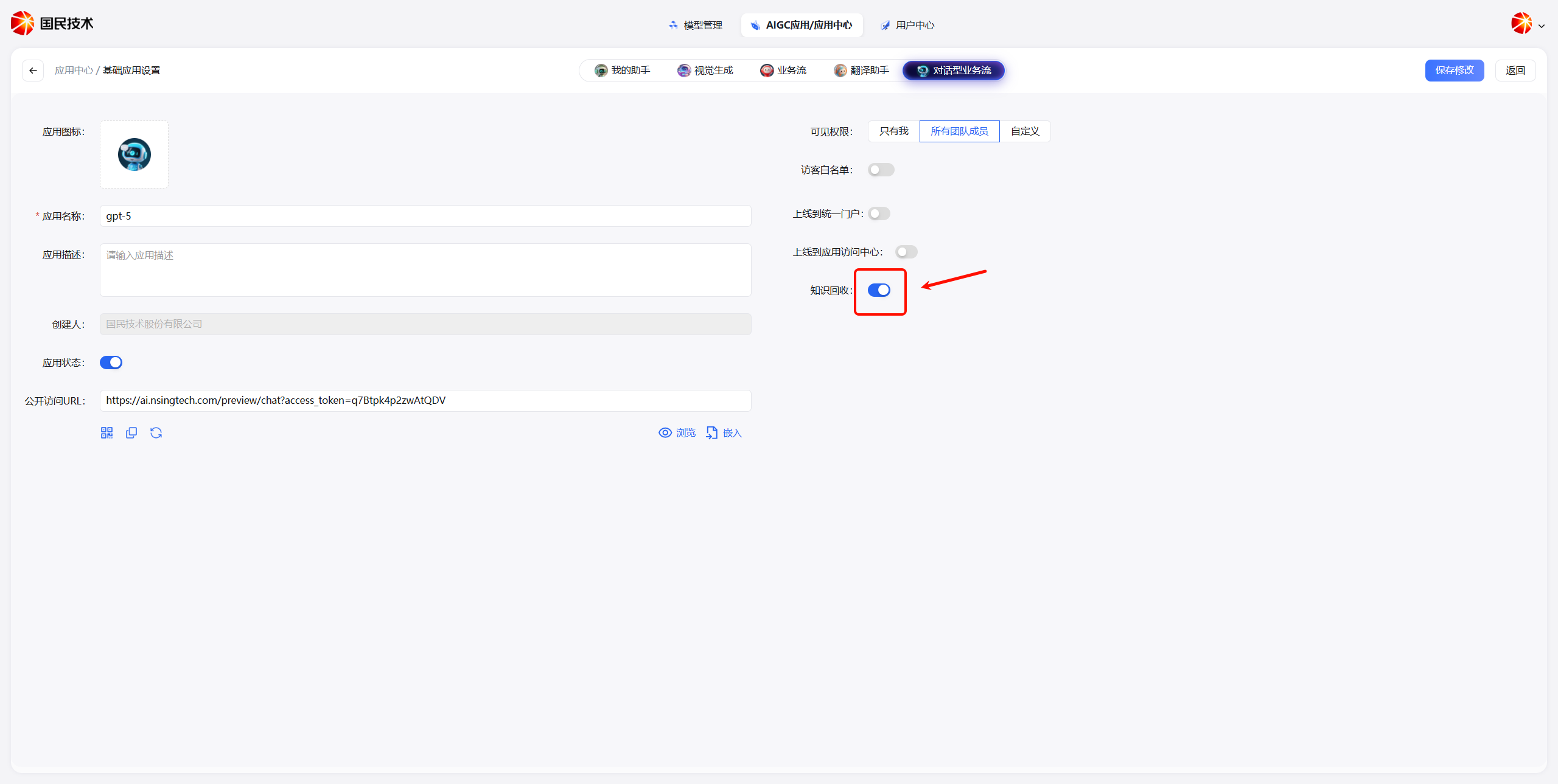
Task: Click the refresh access token icon
Action: [x=156, y=432]
